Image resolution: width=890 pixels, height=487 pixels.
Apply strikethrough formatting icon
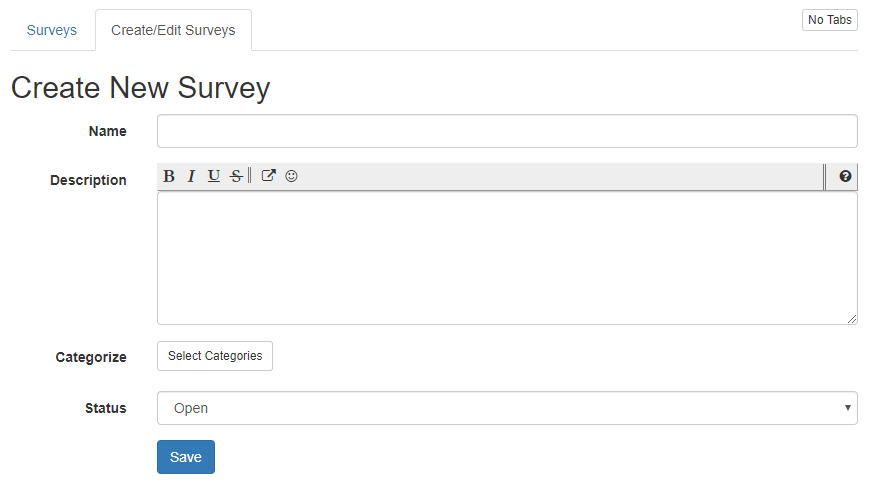236,177
